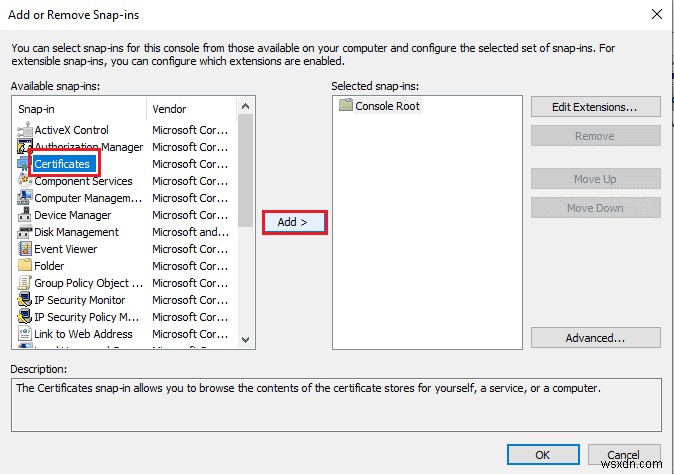Select the Component Services row

click(83, 181)
